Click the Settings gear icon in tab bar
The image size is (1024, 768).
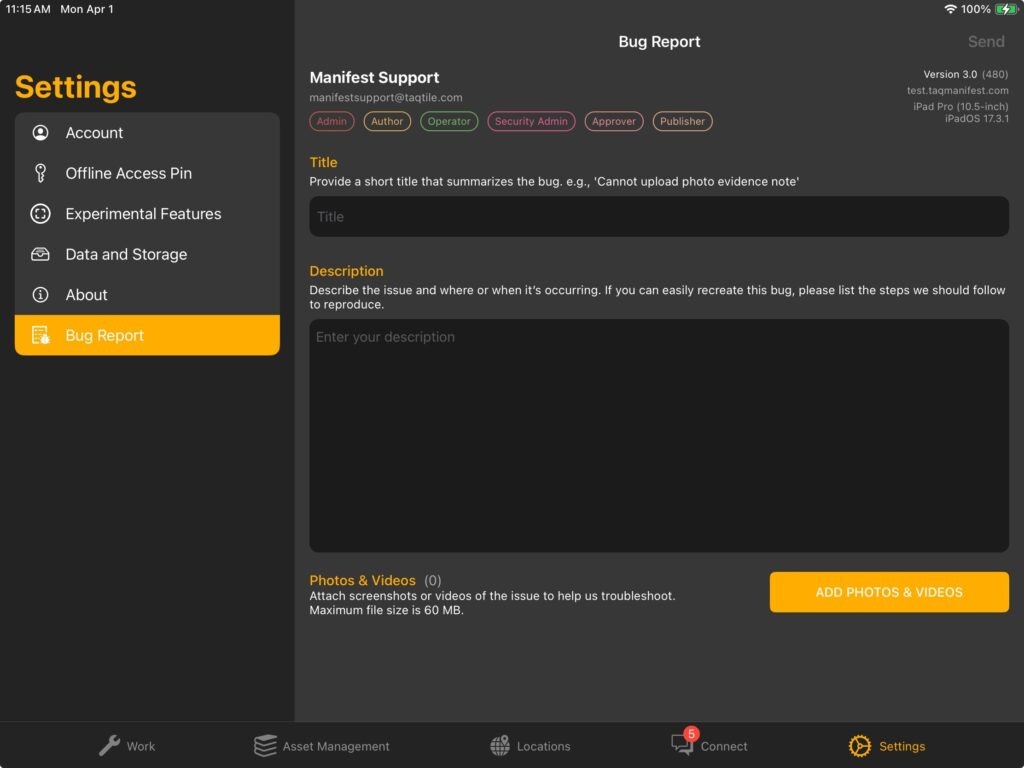[x=858, y=745]
